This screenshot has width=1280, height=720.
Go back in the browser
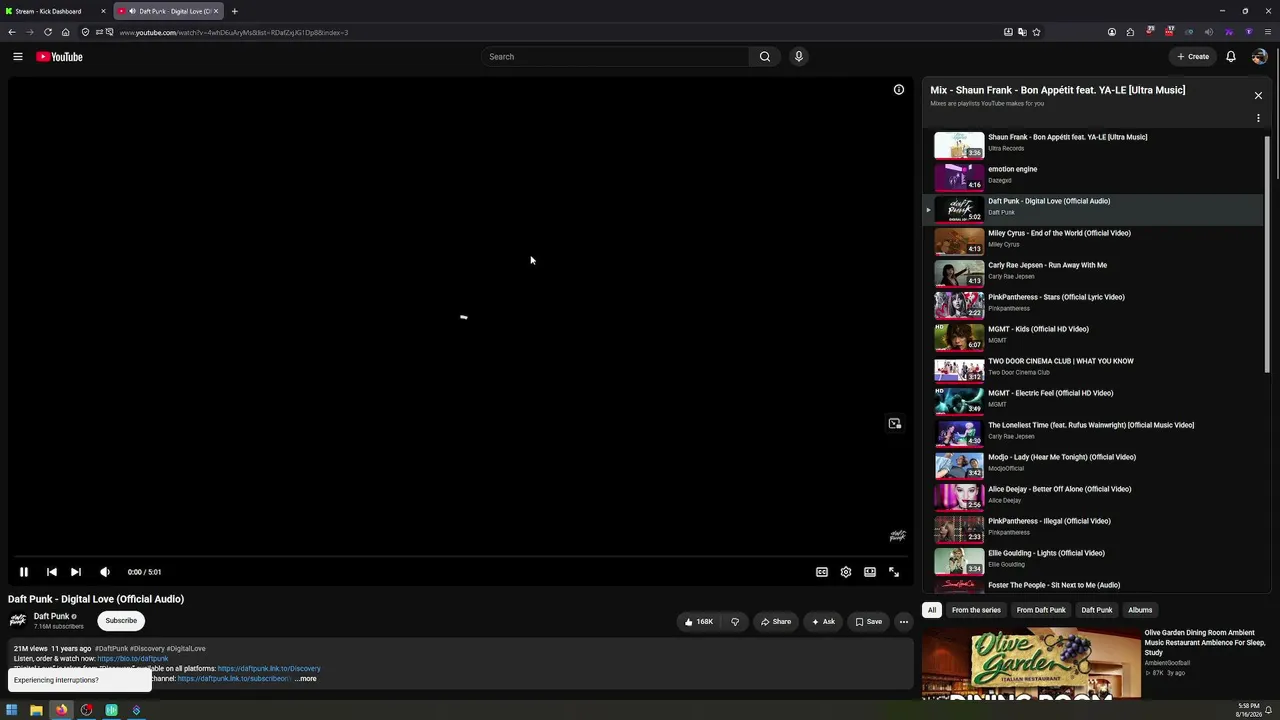tap(12, 32)
